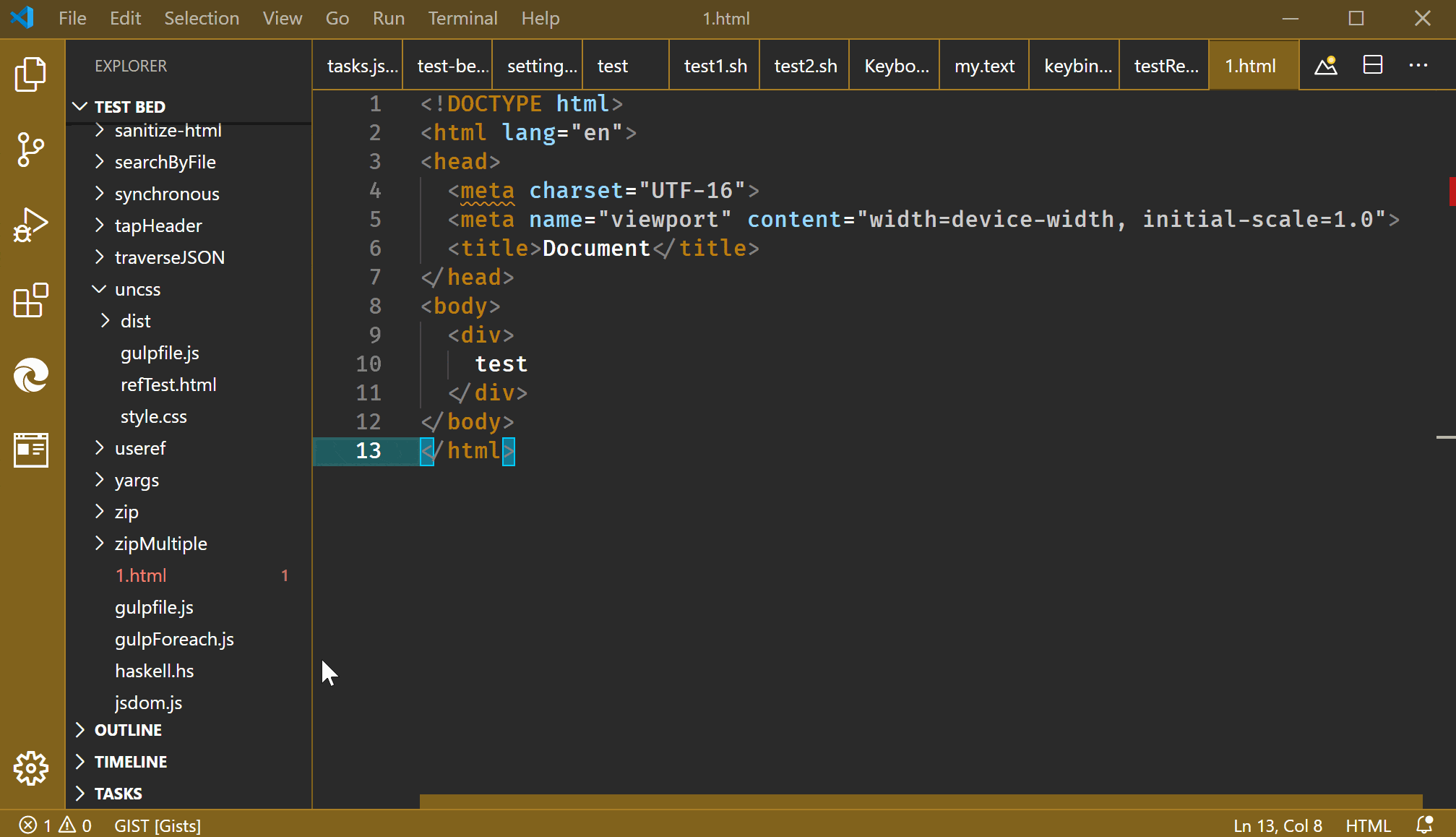Switch to the test1.sh tab
1456x837 pixels.
[x=715, y=66]
